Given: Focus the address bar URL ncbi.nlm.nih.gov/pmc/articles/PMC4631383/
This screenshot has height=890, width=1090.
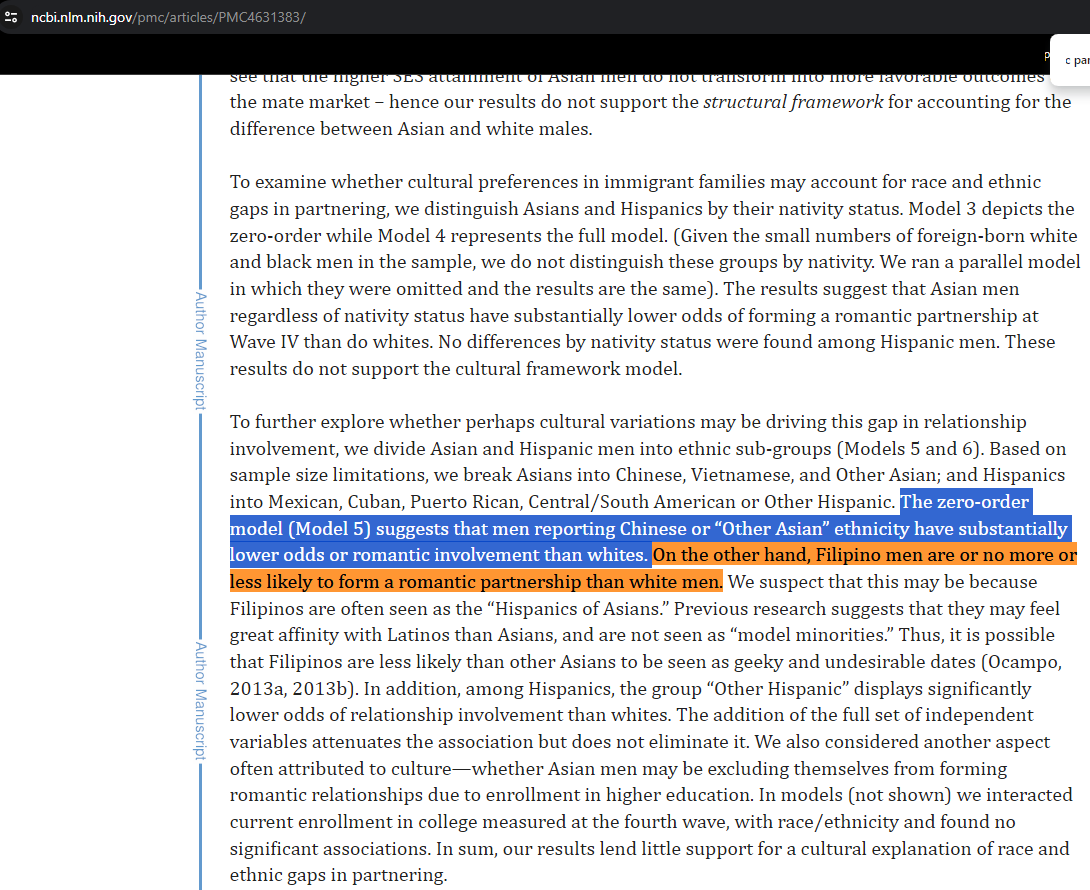Looking at the screenshot, I should [168, 17].
